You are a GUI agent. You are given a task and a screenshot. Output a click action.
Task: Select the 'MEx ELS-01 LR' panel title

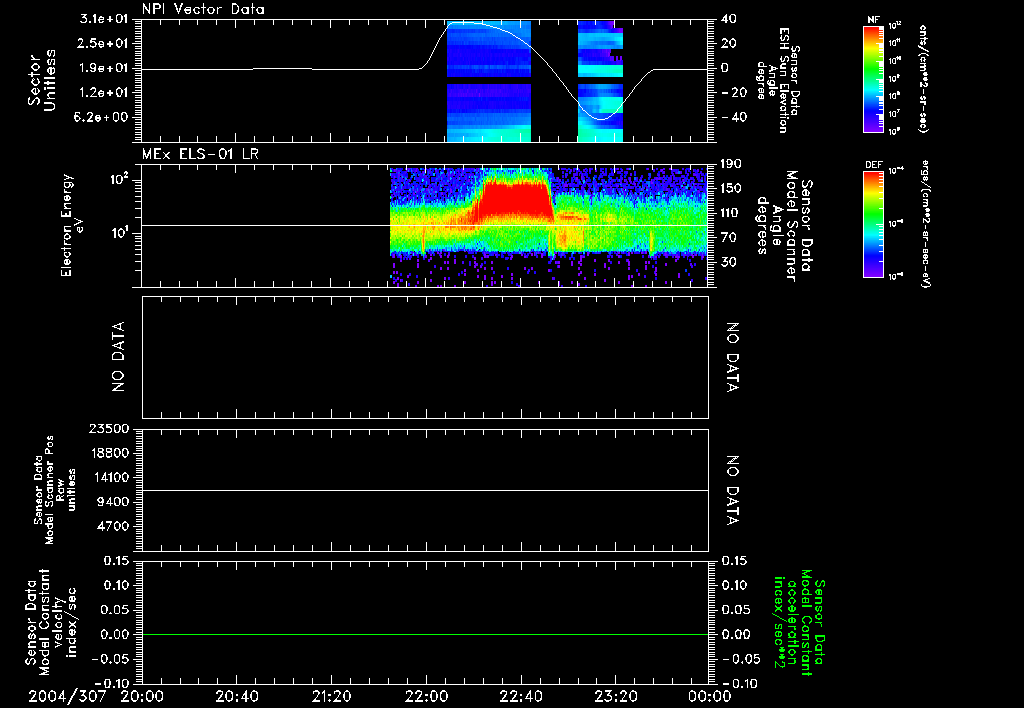200,154
